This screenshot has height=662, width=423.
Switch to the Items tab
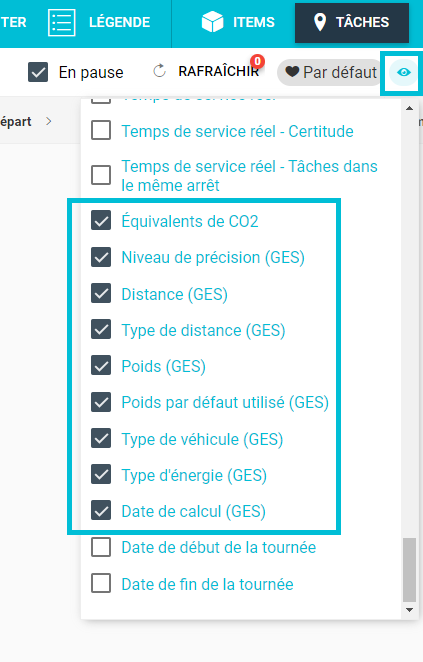239,22
